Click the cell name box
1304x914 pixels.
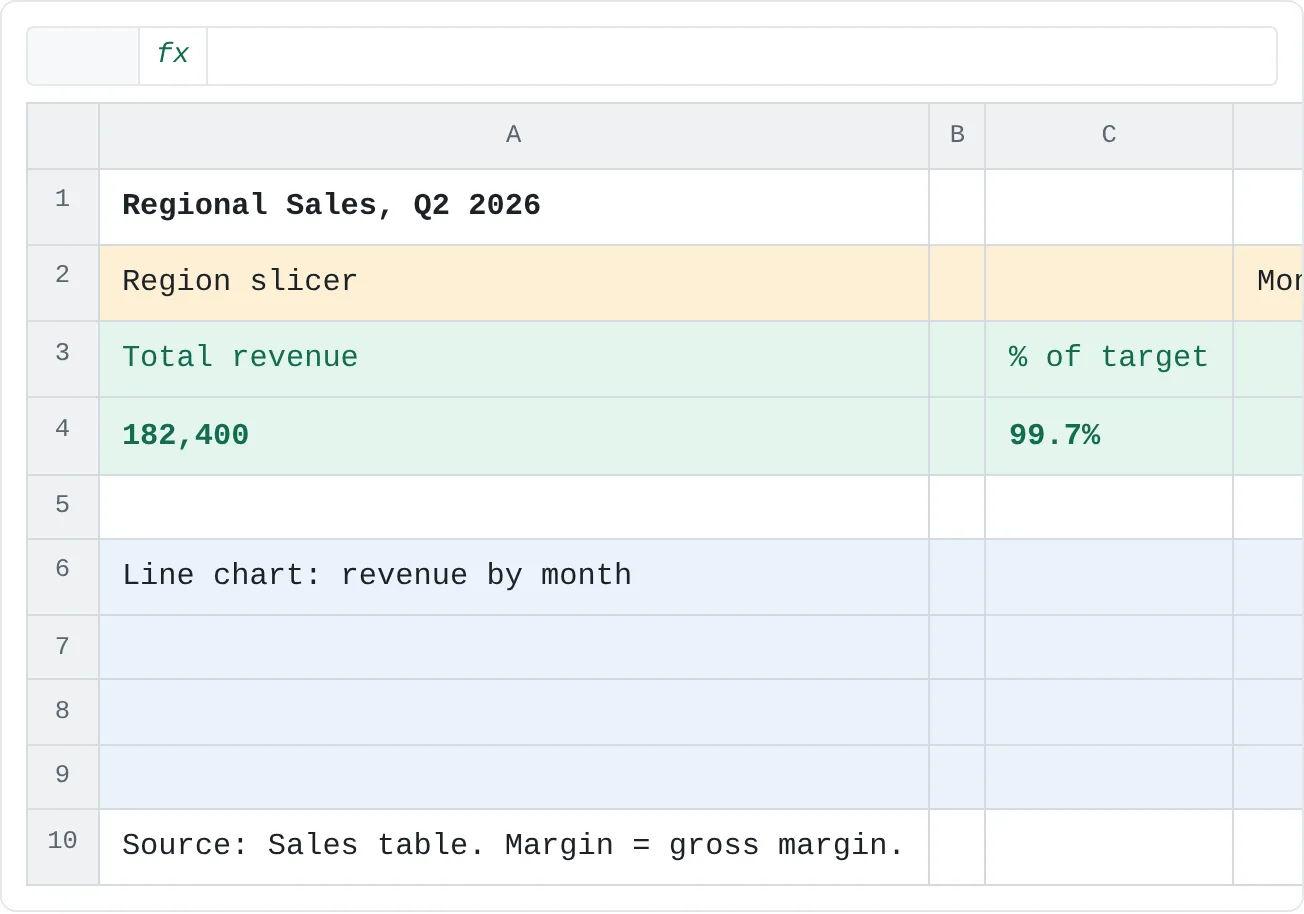pyautogui.click(x=83, y=56)
